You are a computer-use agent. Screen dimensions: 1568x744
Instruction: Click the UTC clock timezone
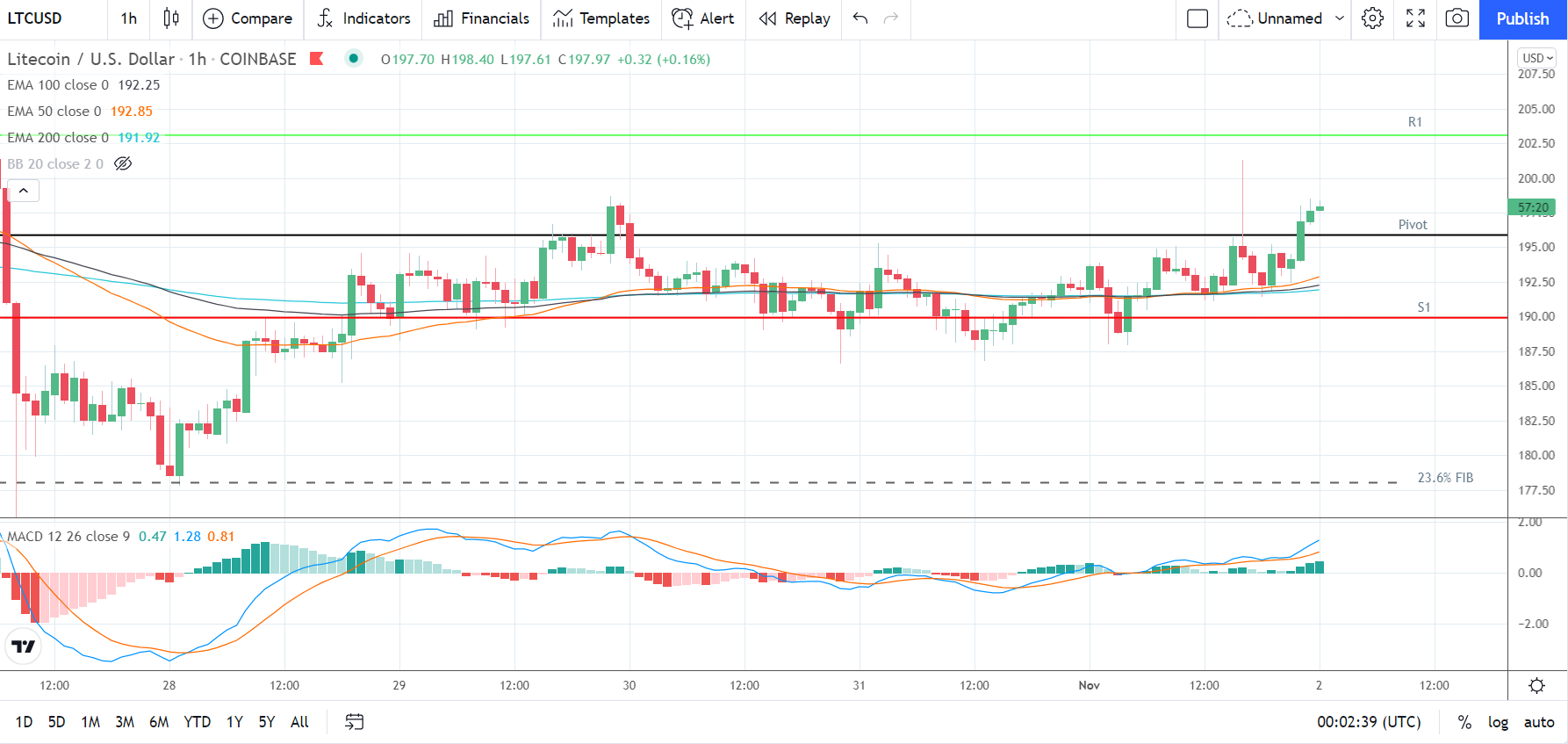(1369, 722)
